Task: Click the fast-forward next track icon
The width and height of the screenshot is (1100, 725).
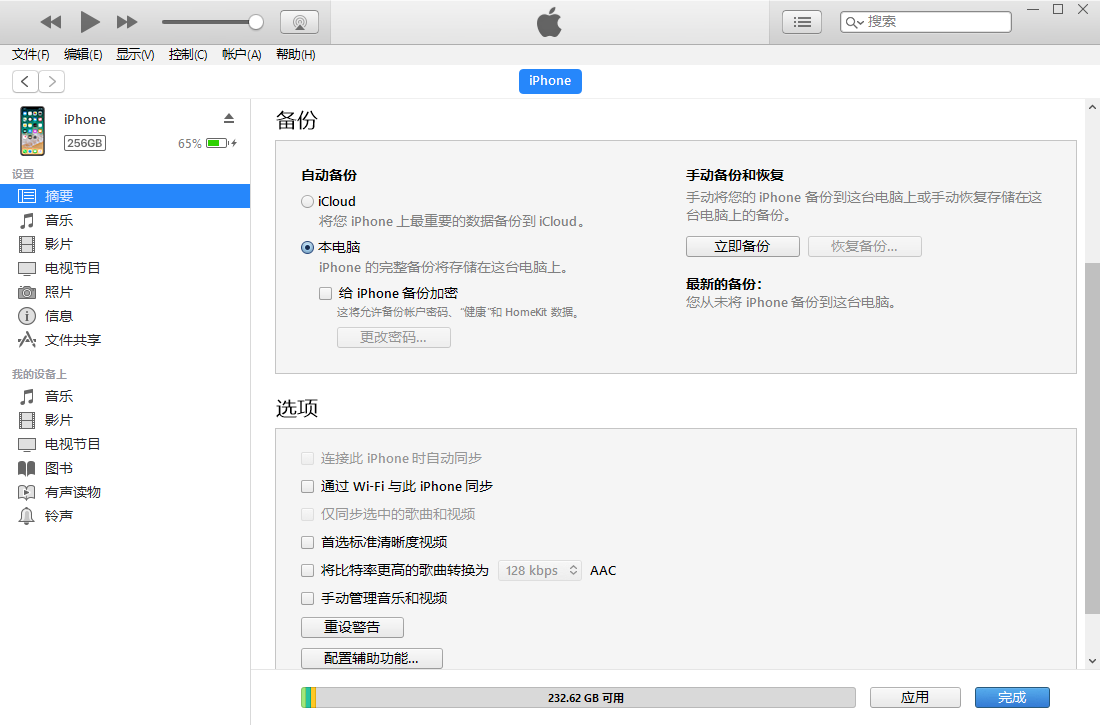Action: coord(127,22)
